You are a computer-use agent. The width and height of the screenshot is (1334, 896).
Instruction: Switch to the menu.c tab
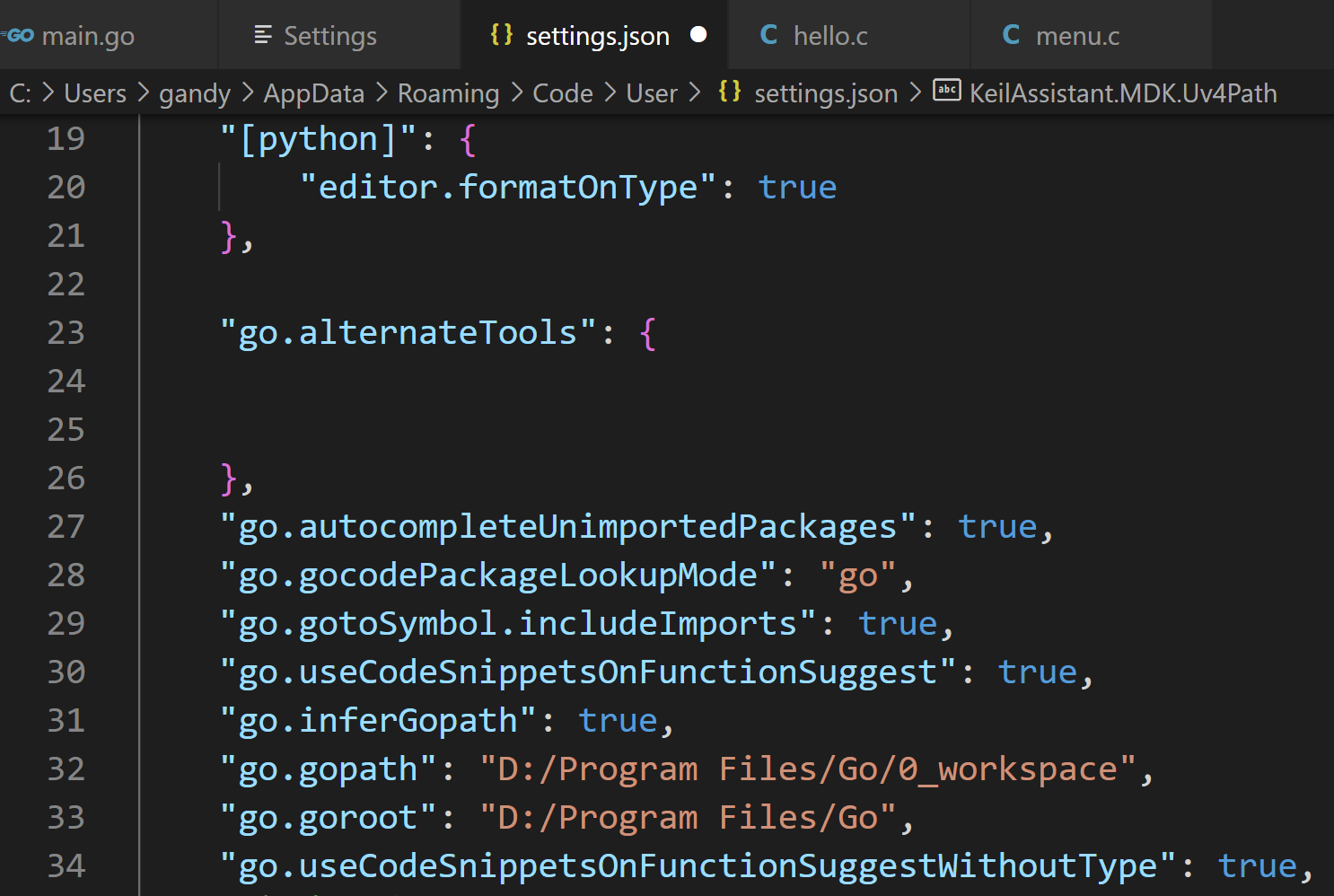pyautogui.click(x=1077, y=36)
